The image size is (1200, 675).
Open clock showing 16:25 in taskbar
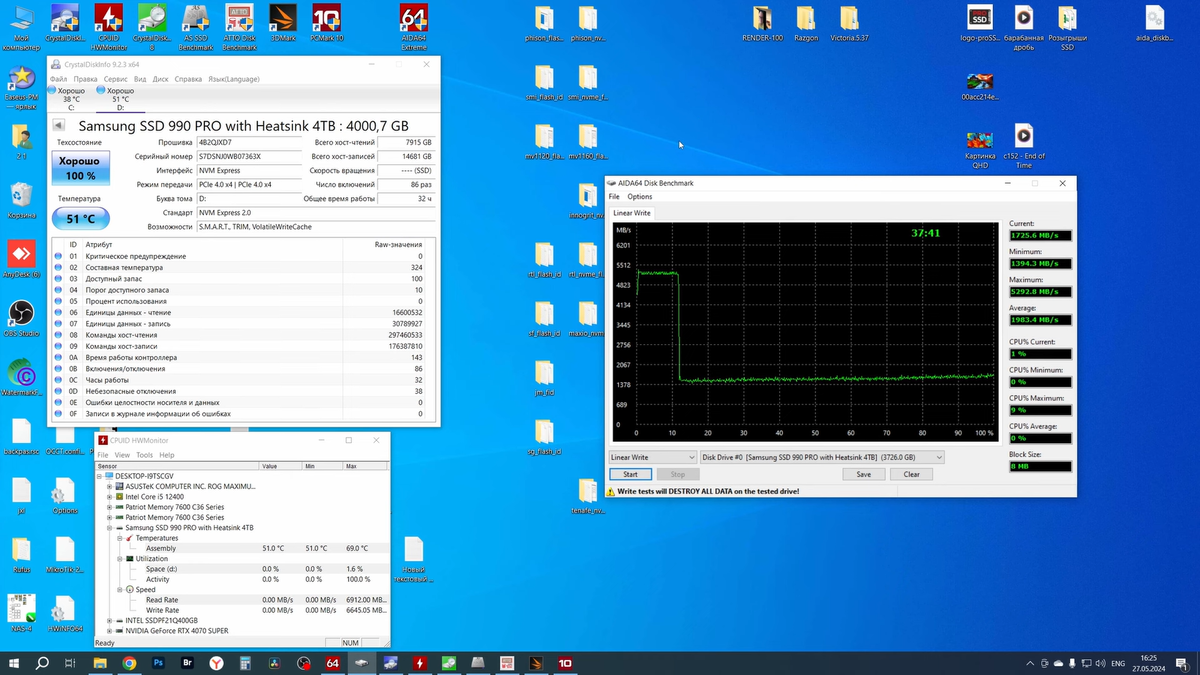point(1147,663)
